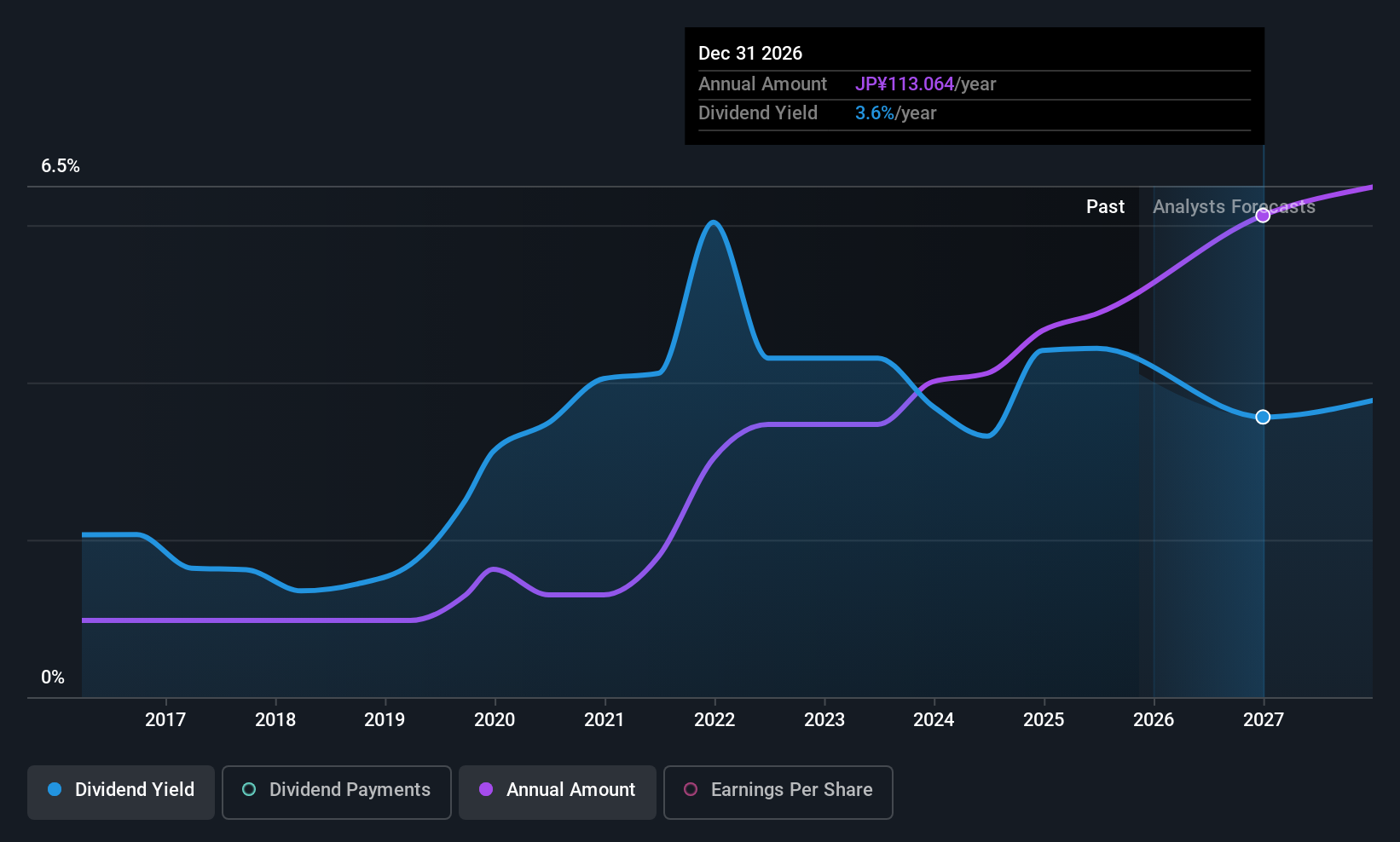Click the Dec 31 2026 tooltip date
1400x842 pixels.
tap(750, 54)
